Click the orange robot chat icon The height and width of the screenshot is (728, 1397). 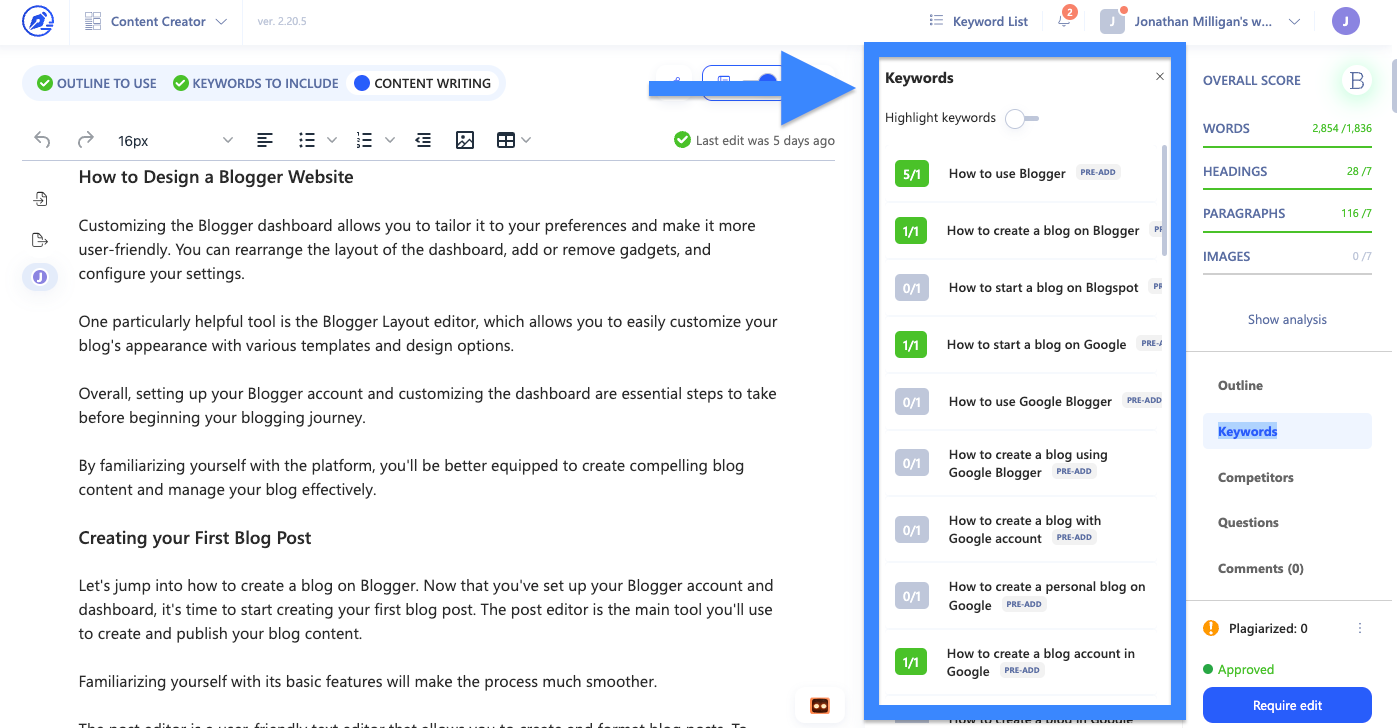(820, 705)
